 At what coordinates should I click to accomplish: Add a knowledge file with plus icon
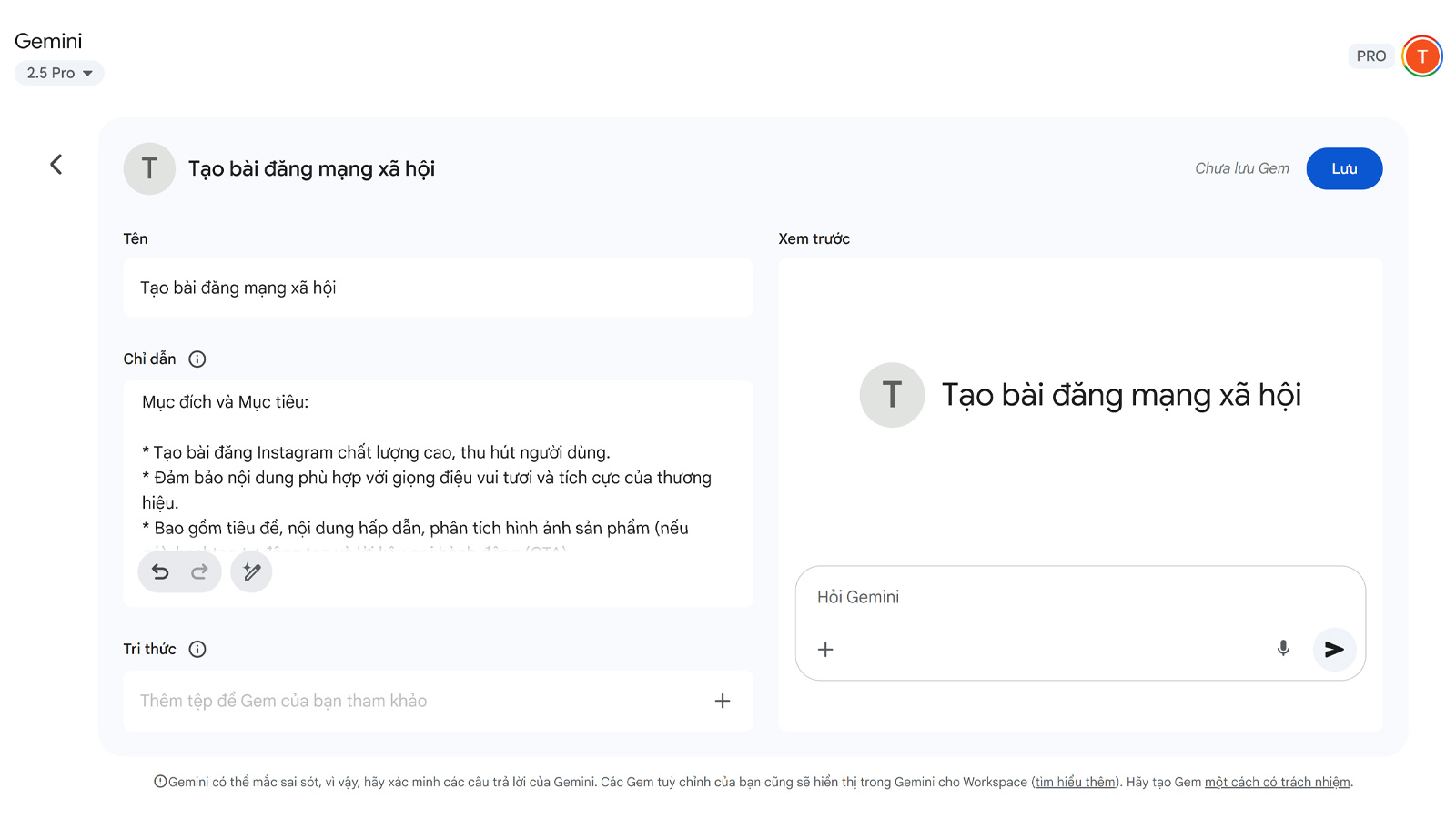tap(723, 701)
